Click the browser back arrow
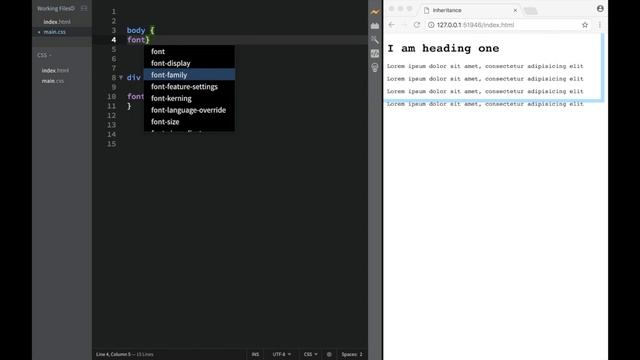This screenshot has width=640, height=360. (x=391, y=25)
